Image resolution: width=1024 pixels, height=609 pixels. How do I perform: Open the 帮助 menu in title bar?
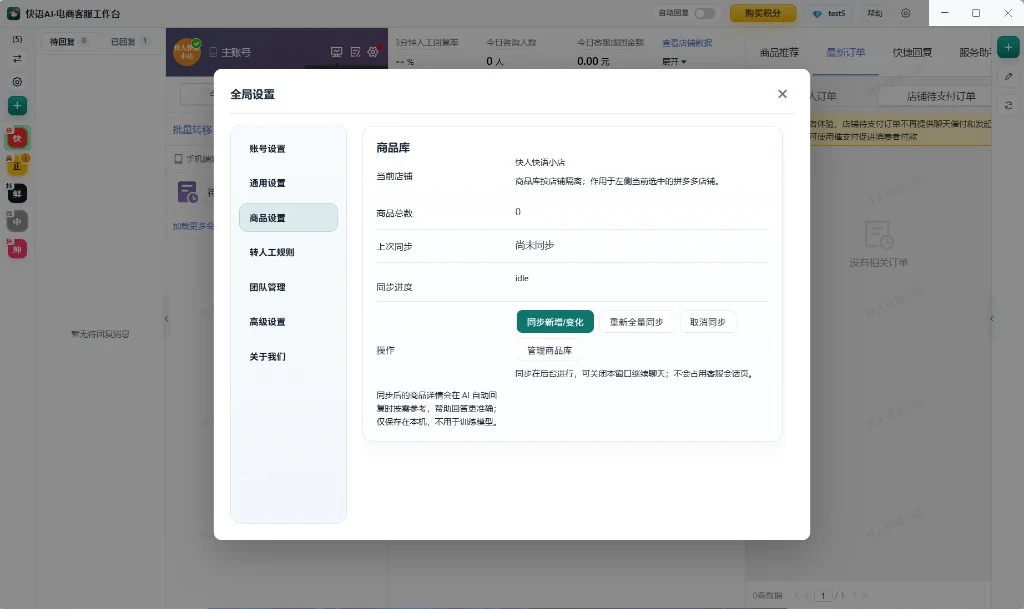874,13
